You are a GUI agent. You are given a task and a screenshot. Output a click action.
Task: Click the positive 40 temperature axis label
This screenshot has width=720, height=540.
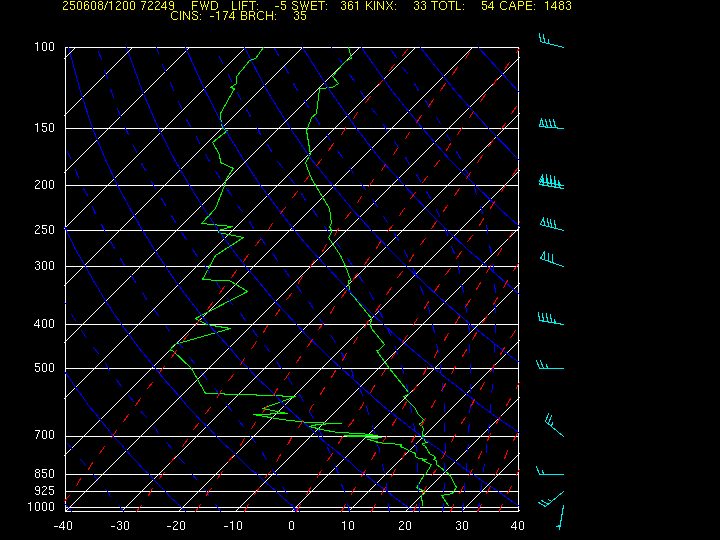click(518, 526)
